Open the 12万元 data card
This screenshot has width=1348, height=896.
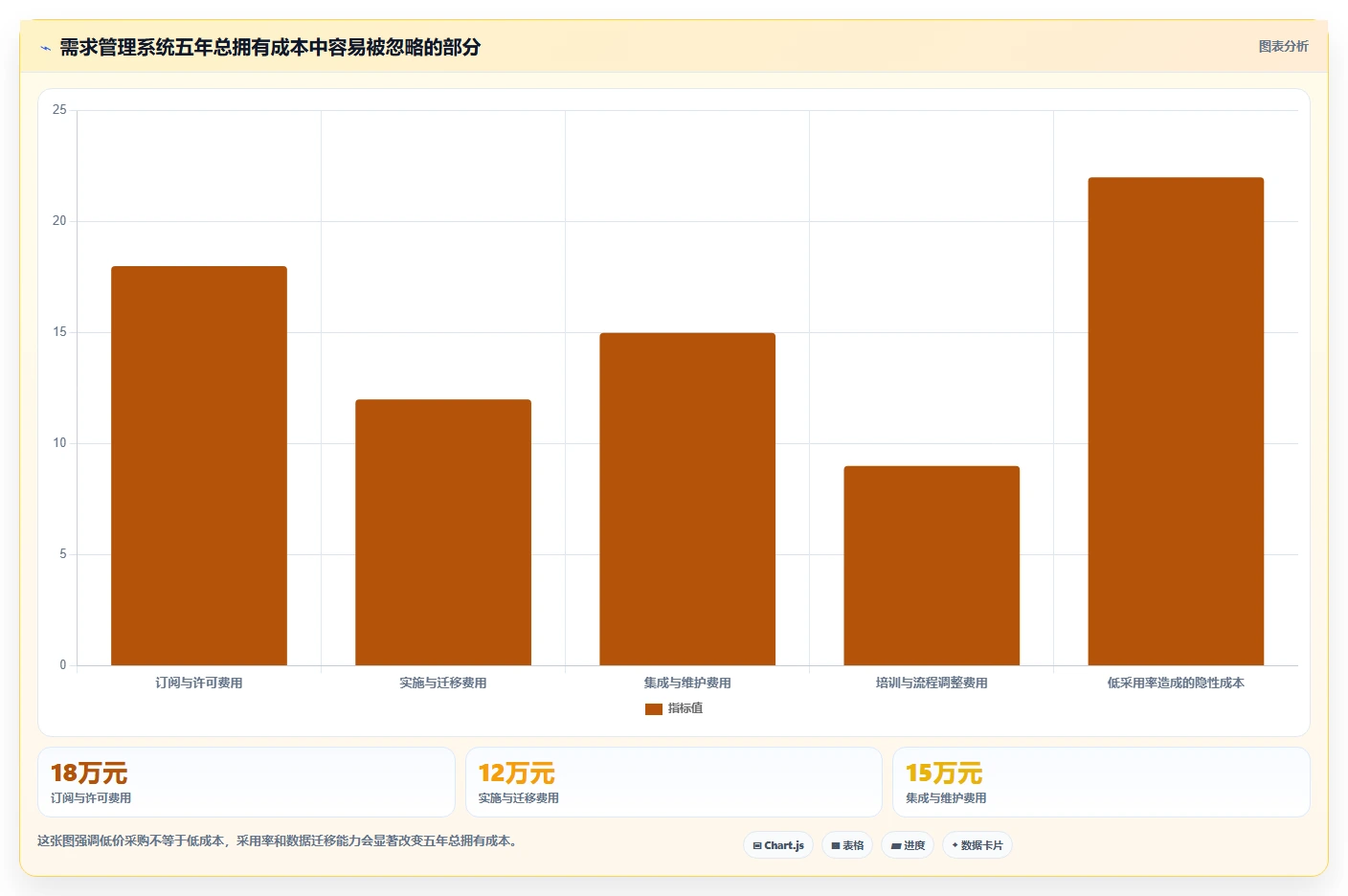click(x=674, y=782)
